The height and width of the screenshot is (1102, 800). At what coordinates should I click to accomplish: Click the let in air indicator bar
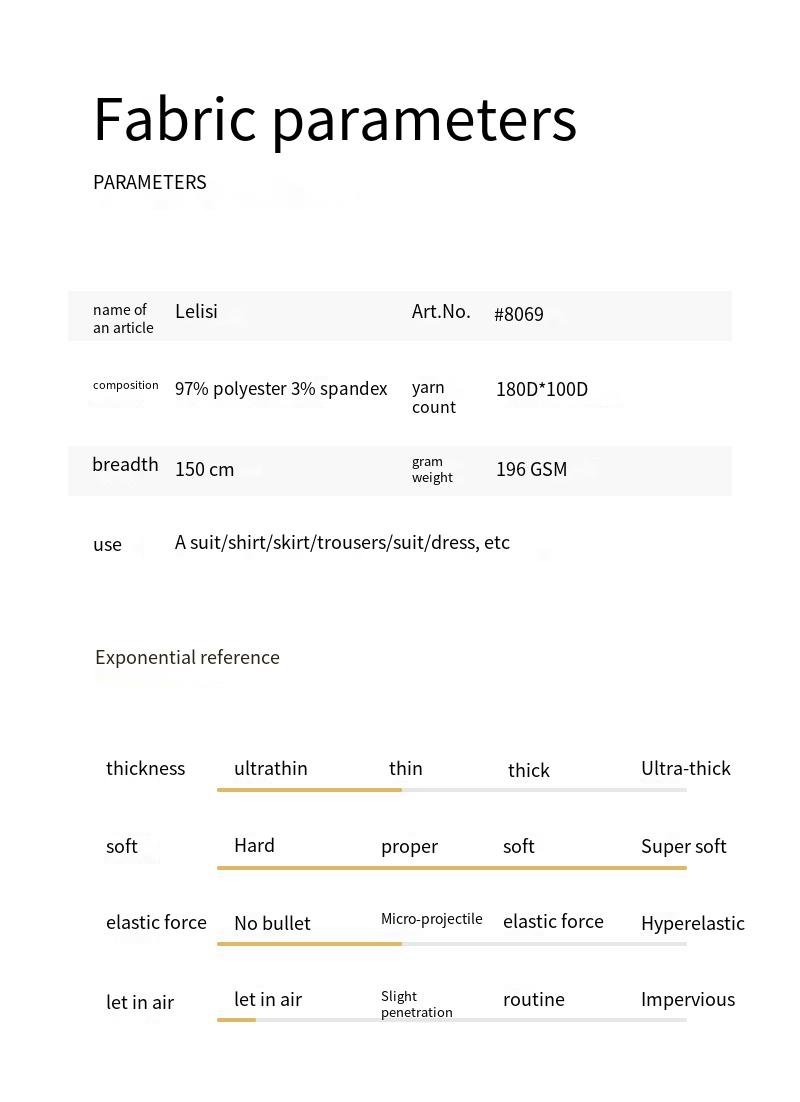pos(451,1019)
